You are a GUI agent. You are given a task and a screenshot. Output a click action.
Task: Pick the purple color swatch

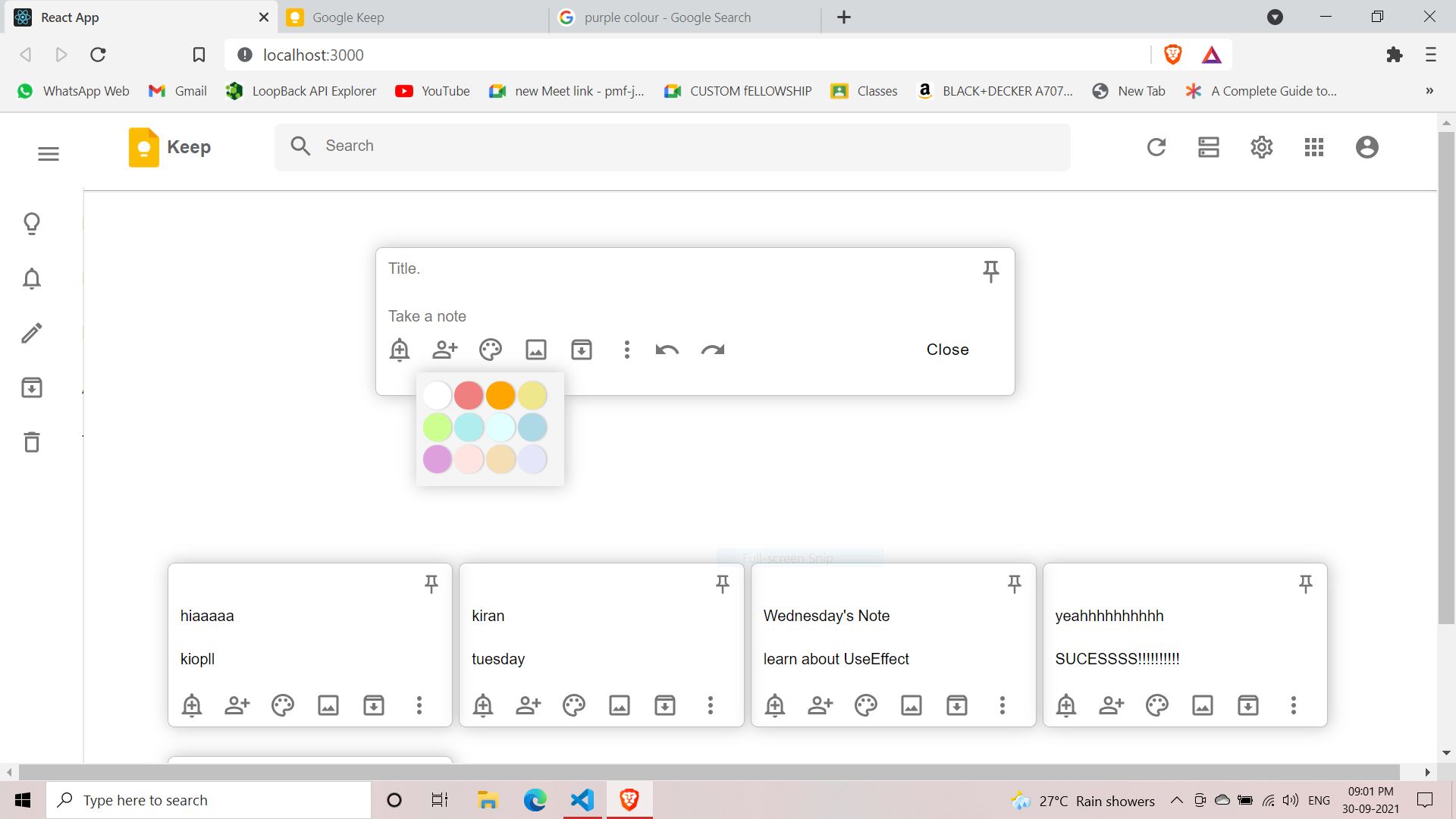(x=437, y=459)
